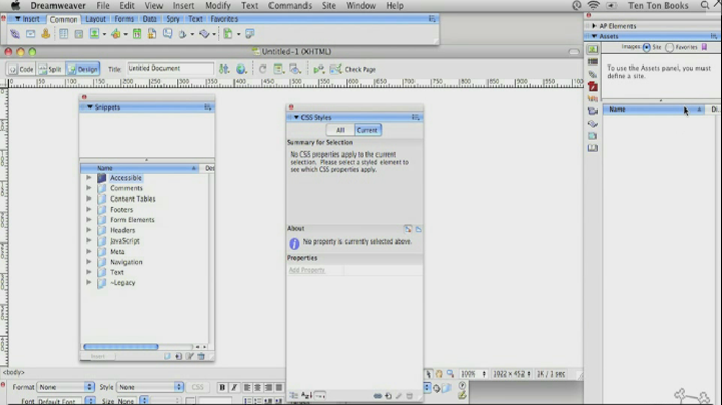Click the View Options icon in document toolbar
The image size is (722, 405).
coord(279,69)
